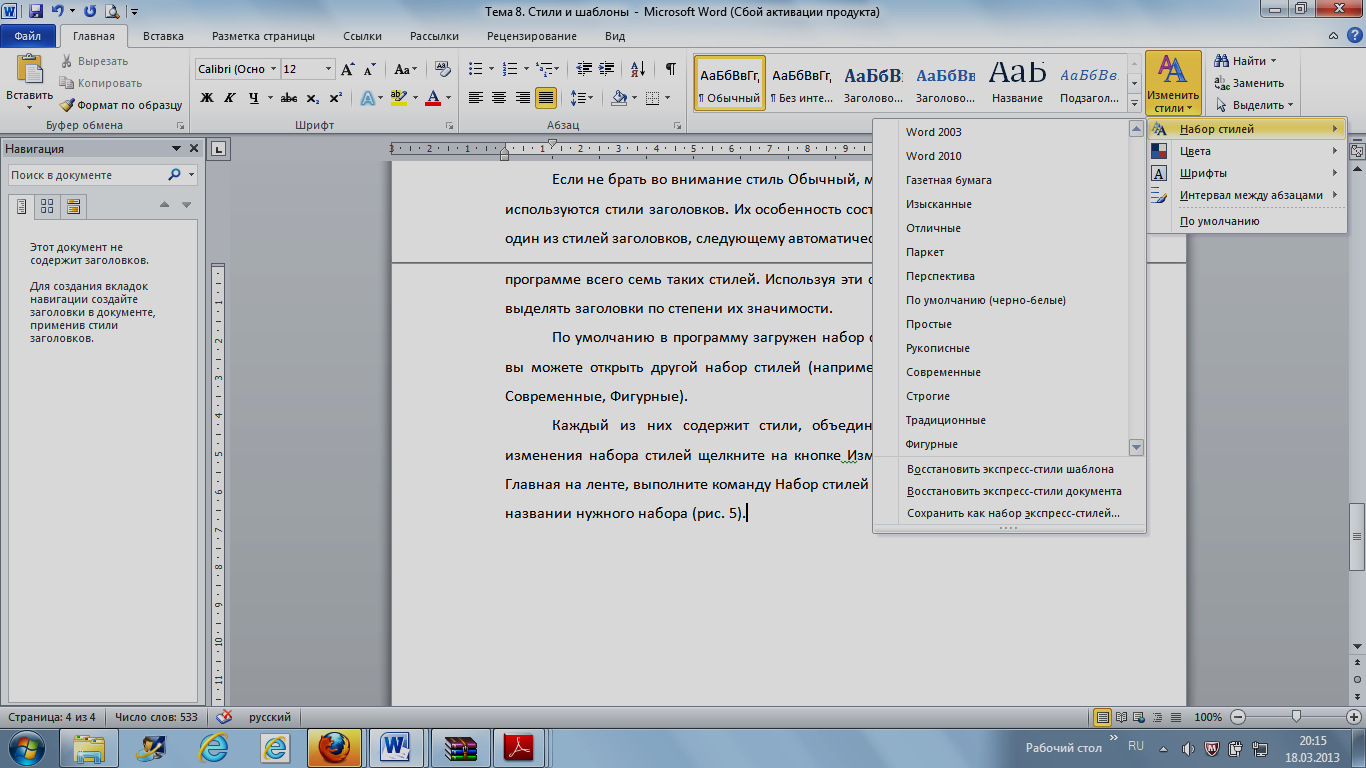The image size is (1366, 768).
Task: Align text left
Action: (476, 98)
